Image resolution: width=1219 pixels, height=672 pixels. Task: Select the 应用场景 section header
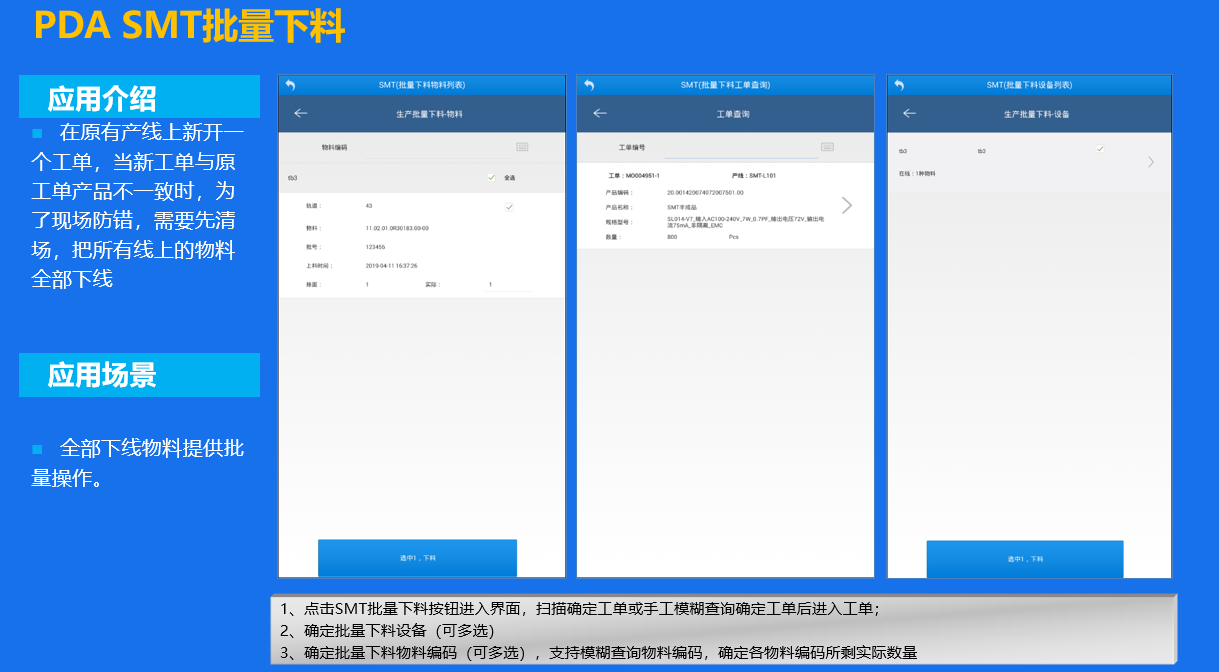(x=139, y=375)
